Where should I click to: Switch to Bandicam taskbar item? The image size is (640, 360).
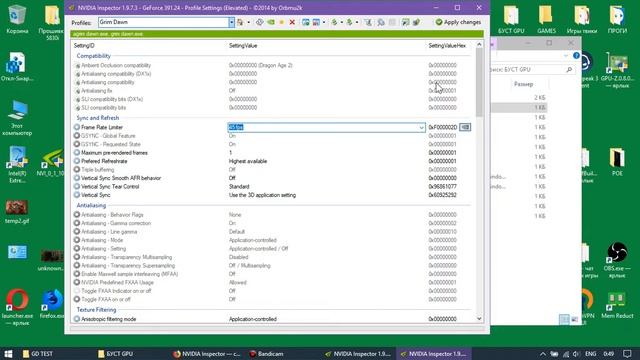[x=266, y=354]
